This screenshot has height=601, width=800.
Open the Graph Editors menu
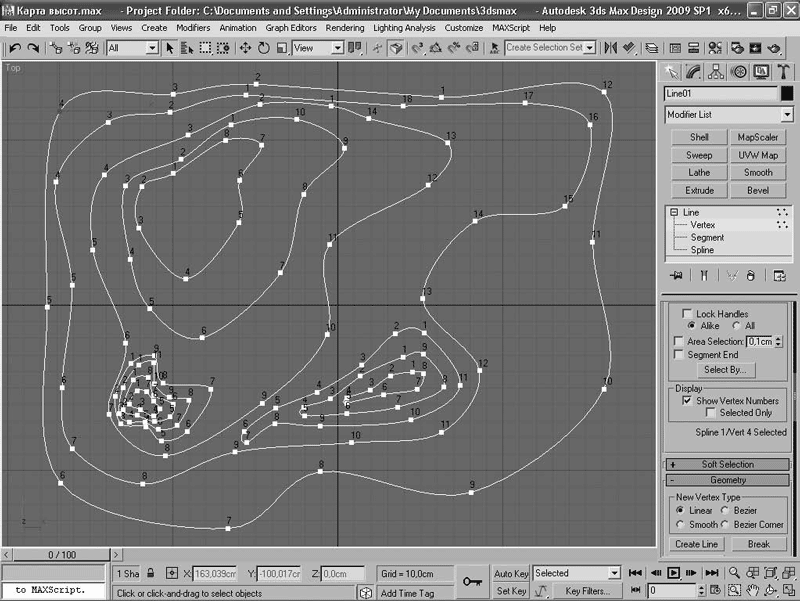tap(291, 28)
